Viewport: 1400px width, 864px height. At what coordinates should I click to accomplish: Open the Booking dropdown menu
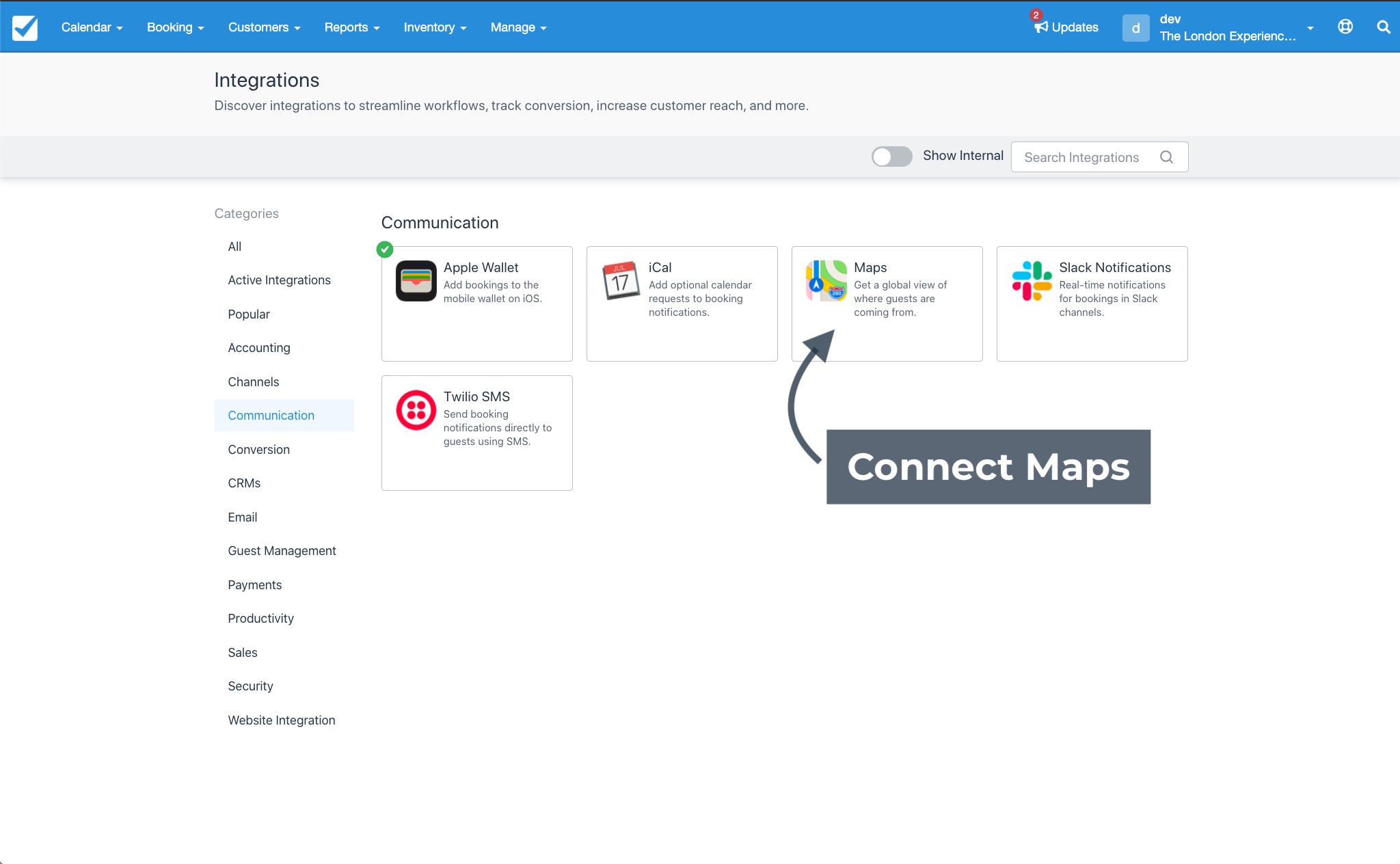(x=176, y=27)
